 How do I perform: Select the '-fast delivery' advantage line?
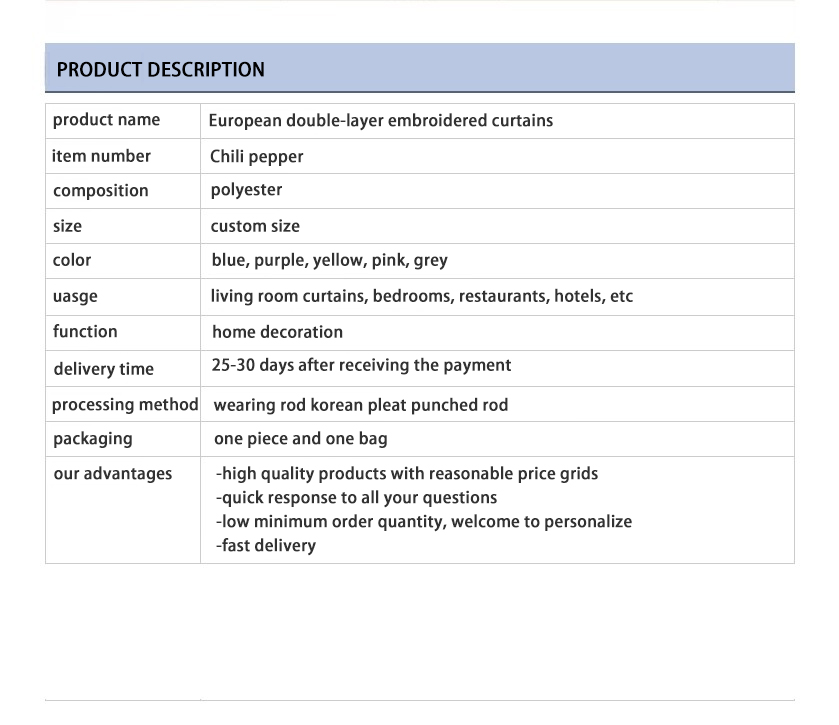coord(266,546)
